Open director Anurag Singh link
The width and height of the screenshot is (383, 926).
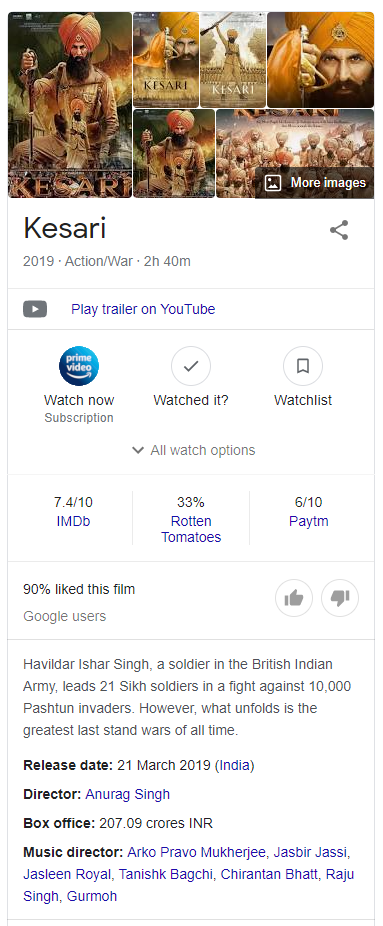pos(127,794)
